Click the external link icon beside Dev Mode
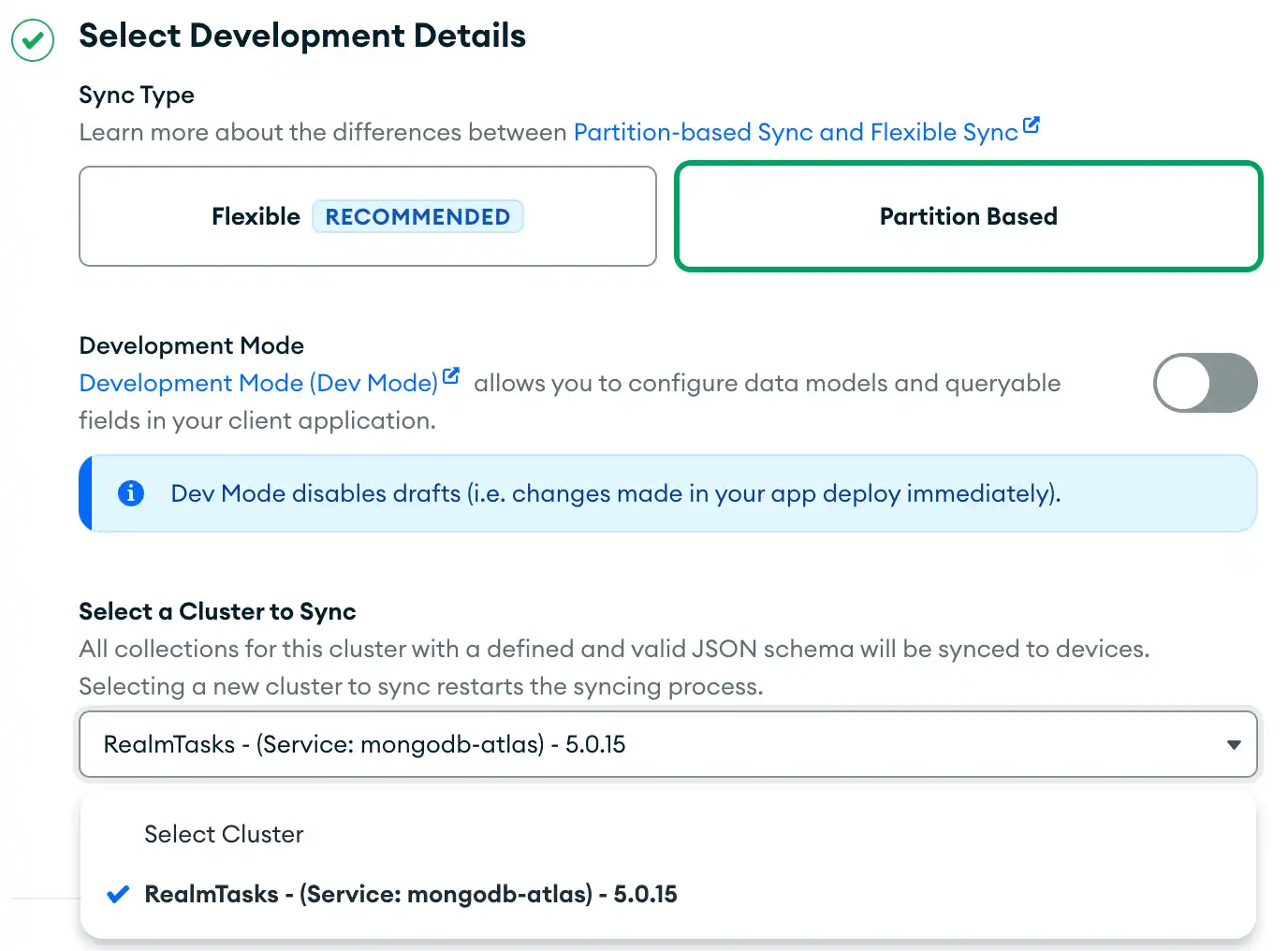1288x951 pixels. 450,375
